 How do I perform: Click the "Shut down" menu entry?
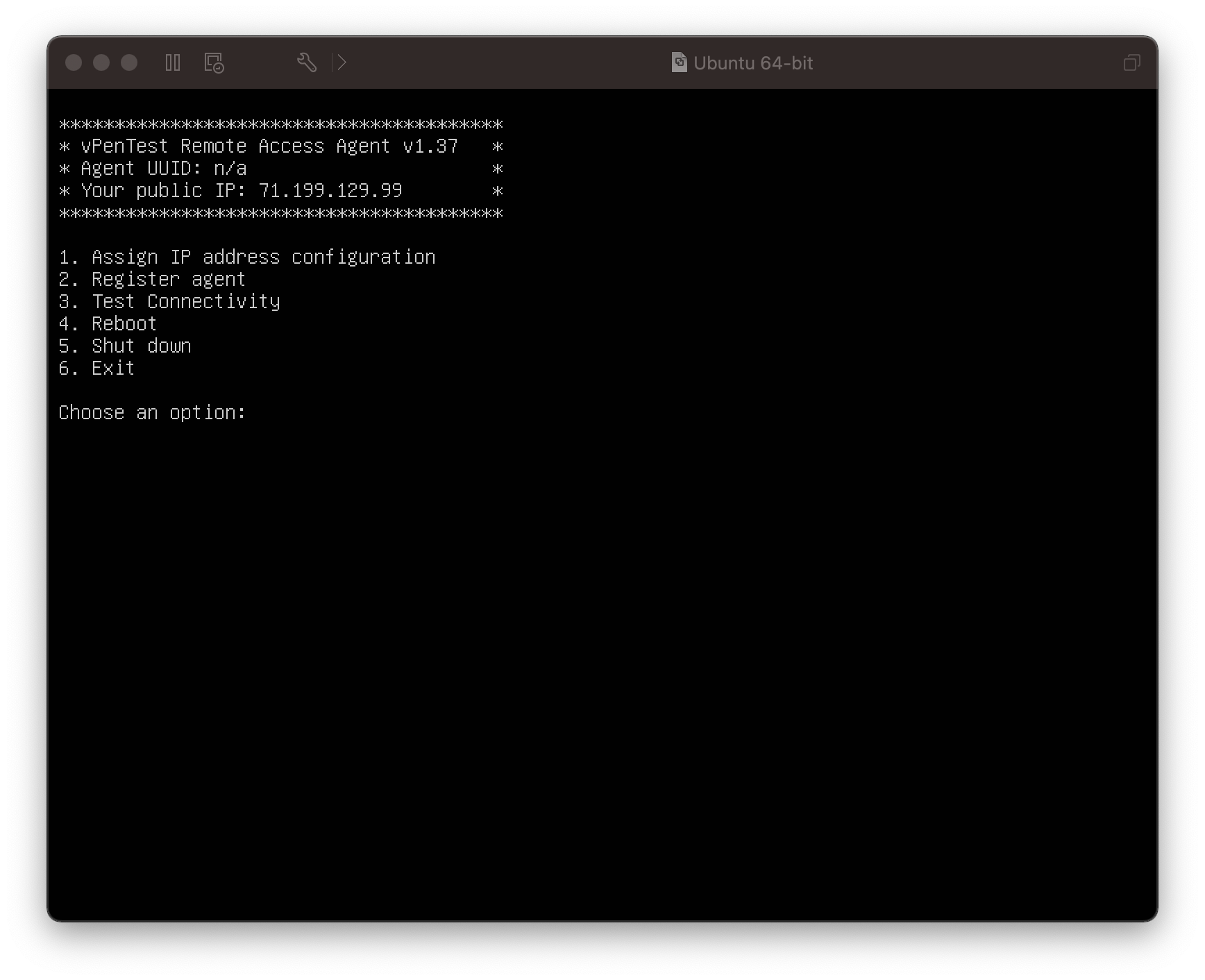pos(141,346)
